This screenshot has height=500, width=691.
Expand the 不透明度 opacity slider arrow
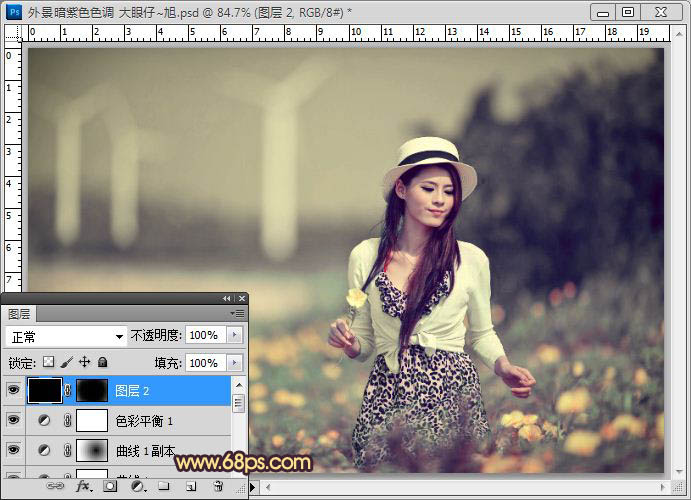click(235, 336)
